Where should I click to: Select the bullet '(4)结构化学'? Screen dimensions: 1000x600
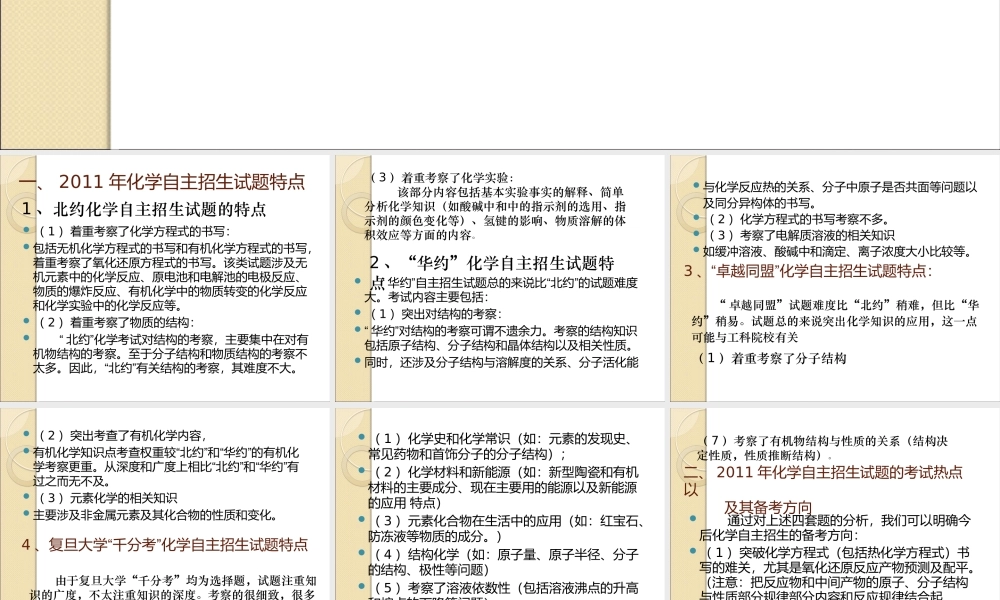point(503,562)
